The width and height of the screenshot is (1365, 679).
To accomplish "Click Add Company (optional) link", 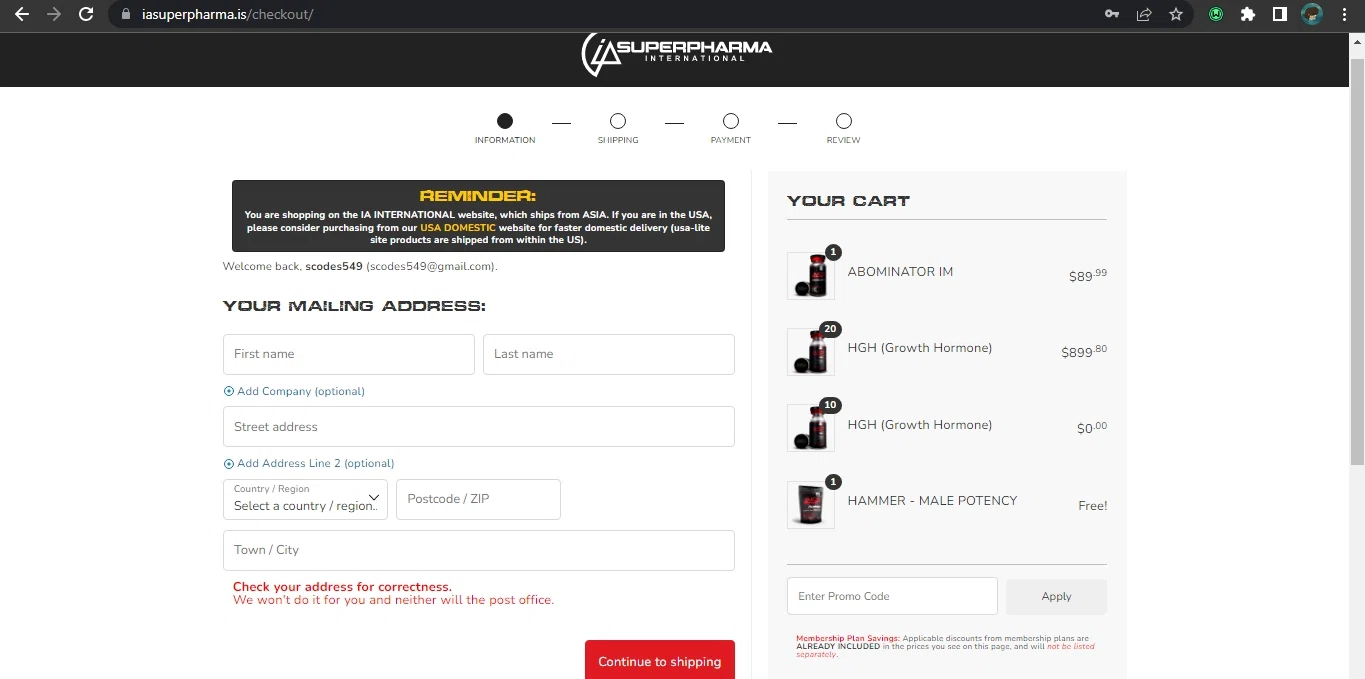I will (301, 391).
